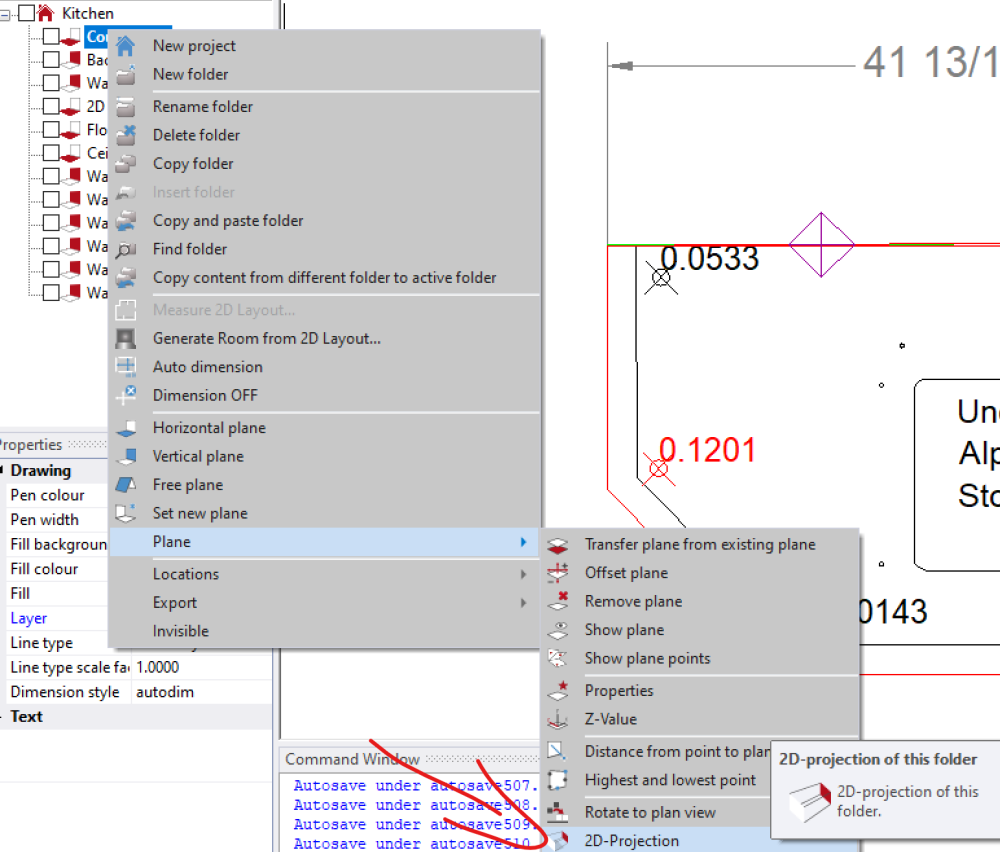Choose New project from context menu

[x=194, y=46]
